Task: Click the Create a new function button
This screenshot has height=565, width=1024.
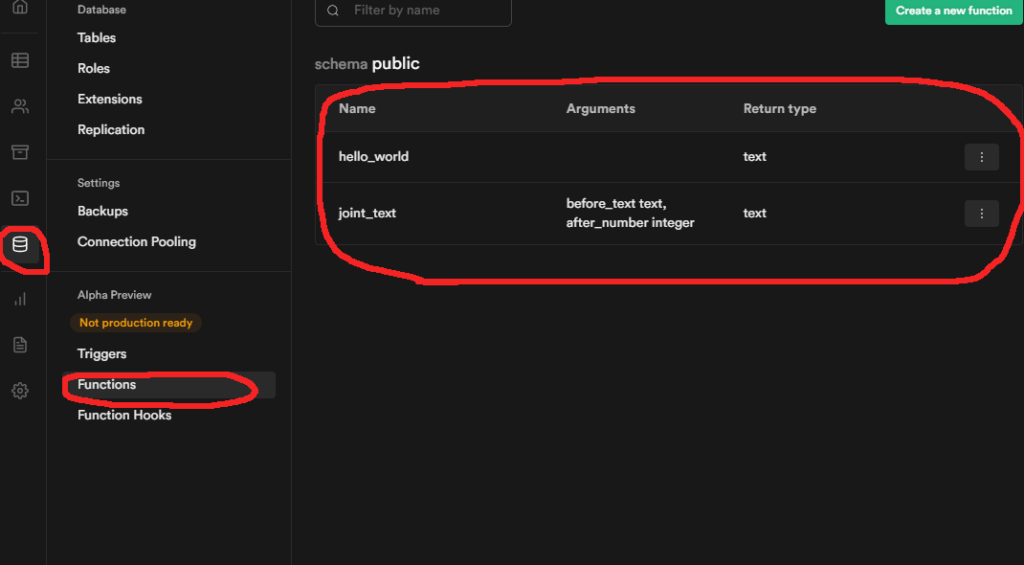Action: (x=953, y=11)
